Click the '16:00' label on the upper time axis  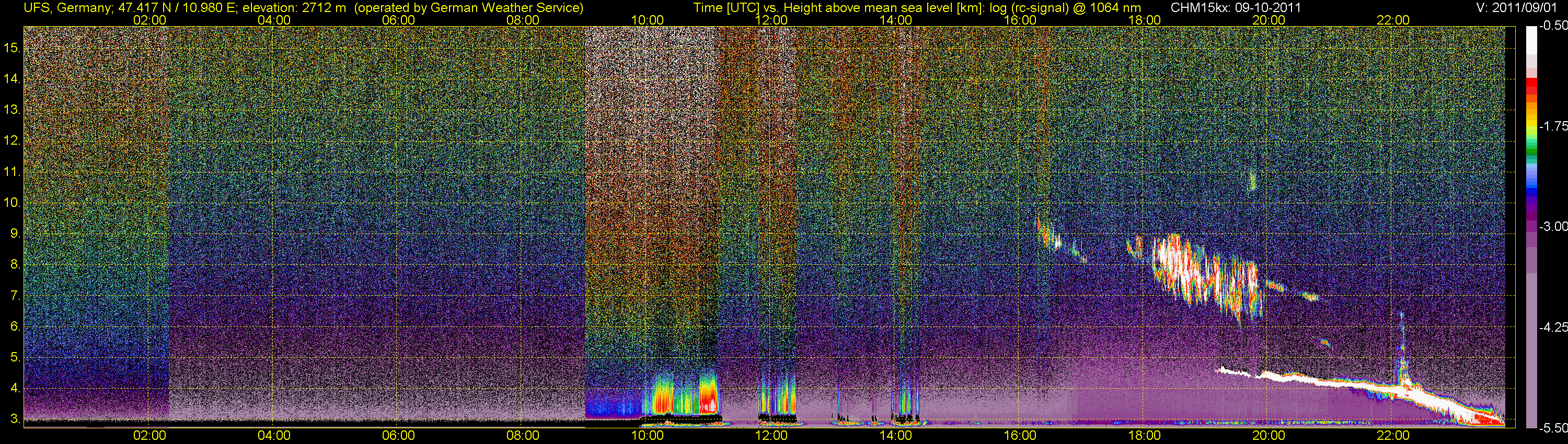click(1020, 20)
